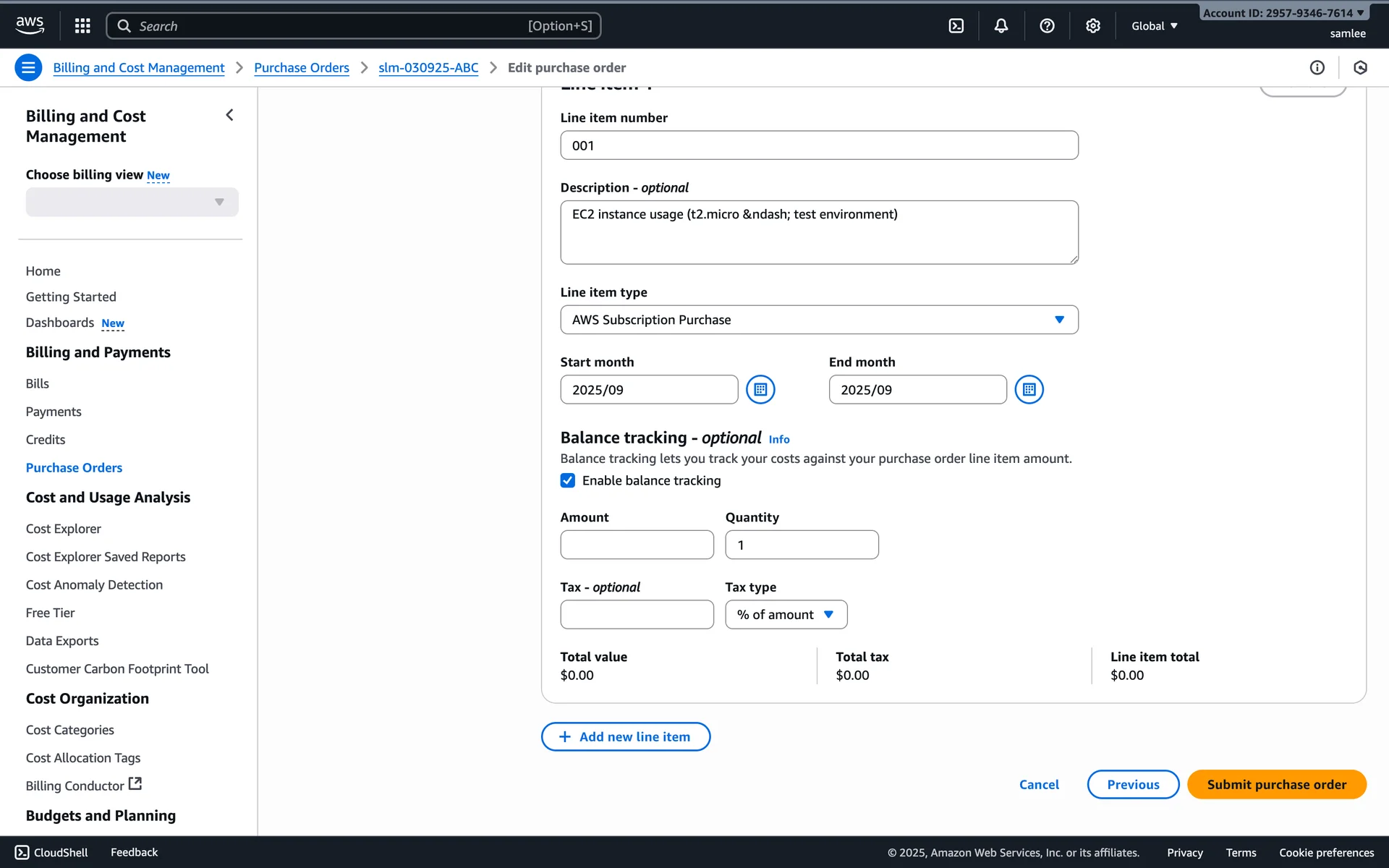Open the notifications bell
Screen dimensions: 1389x868
[x=1001, y=26]
